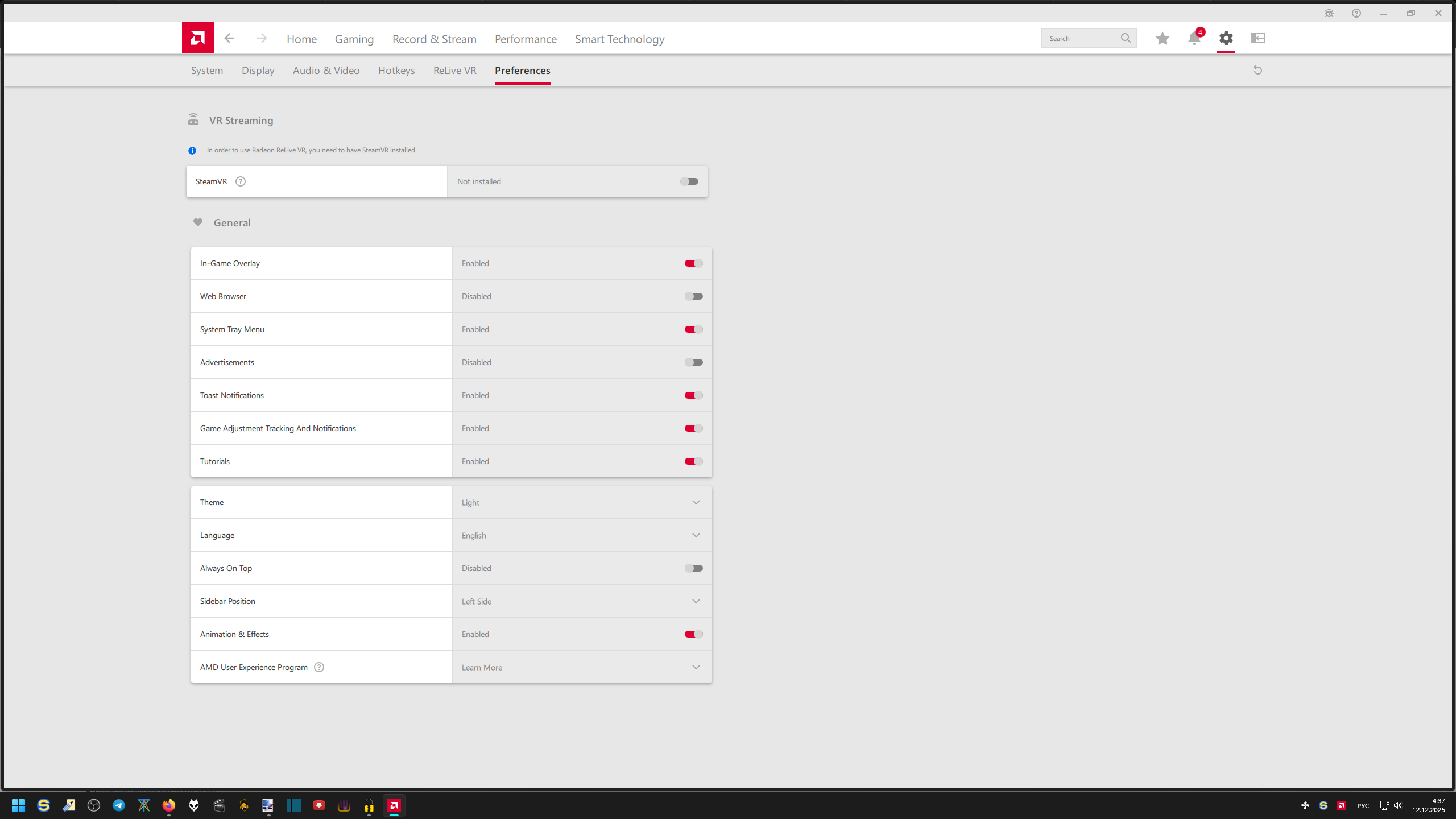Enable the Web Browser toggle
The height and width of the screenshot is (819, 1456).
(x=693, y=296)
